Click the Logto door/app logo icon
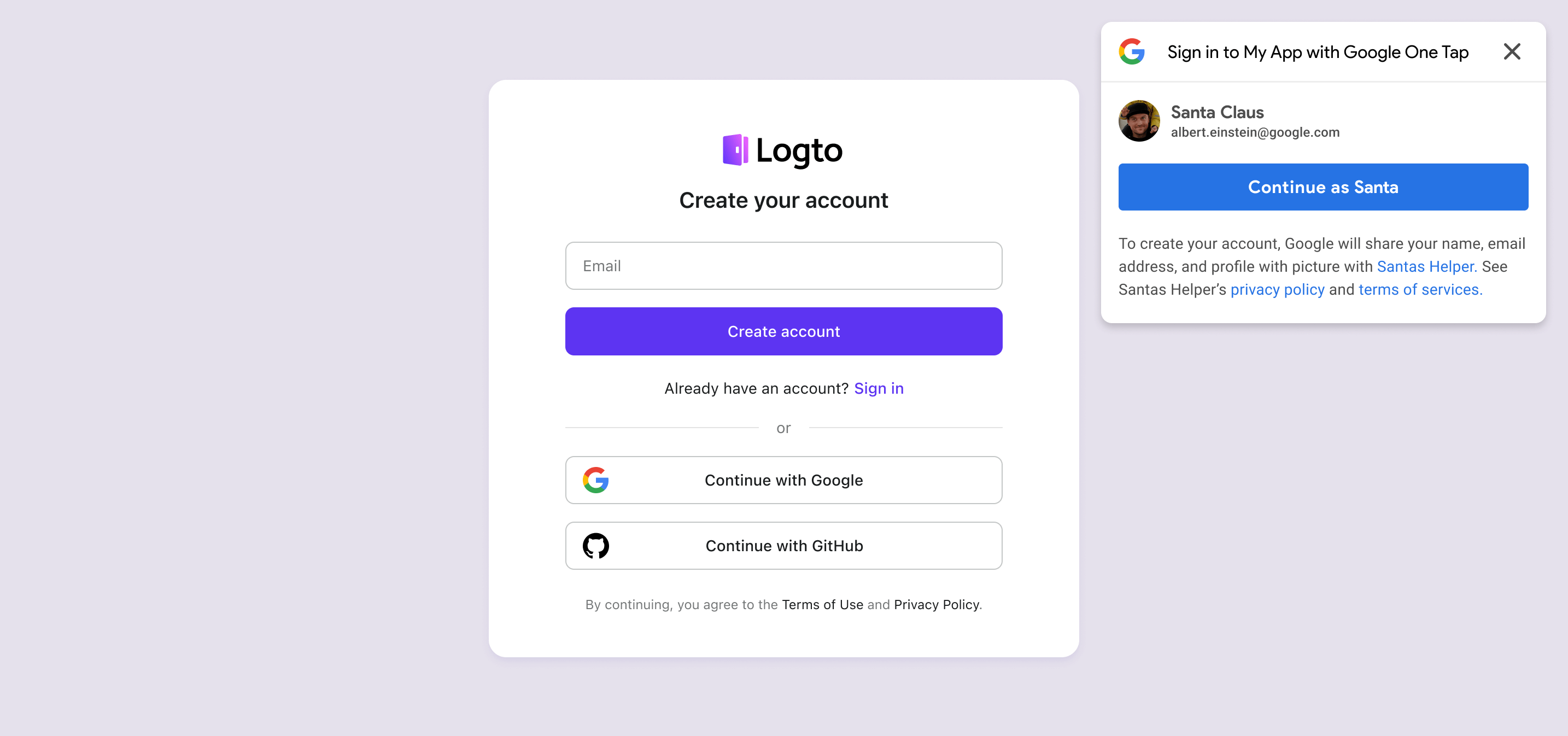 736,150
